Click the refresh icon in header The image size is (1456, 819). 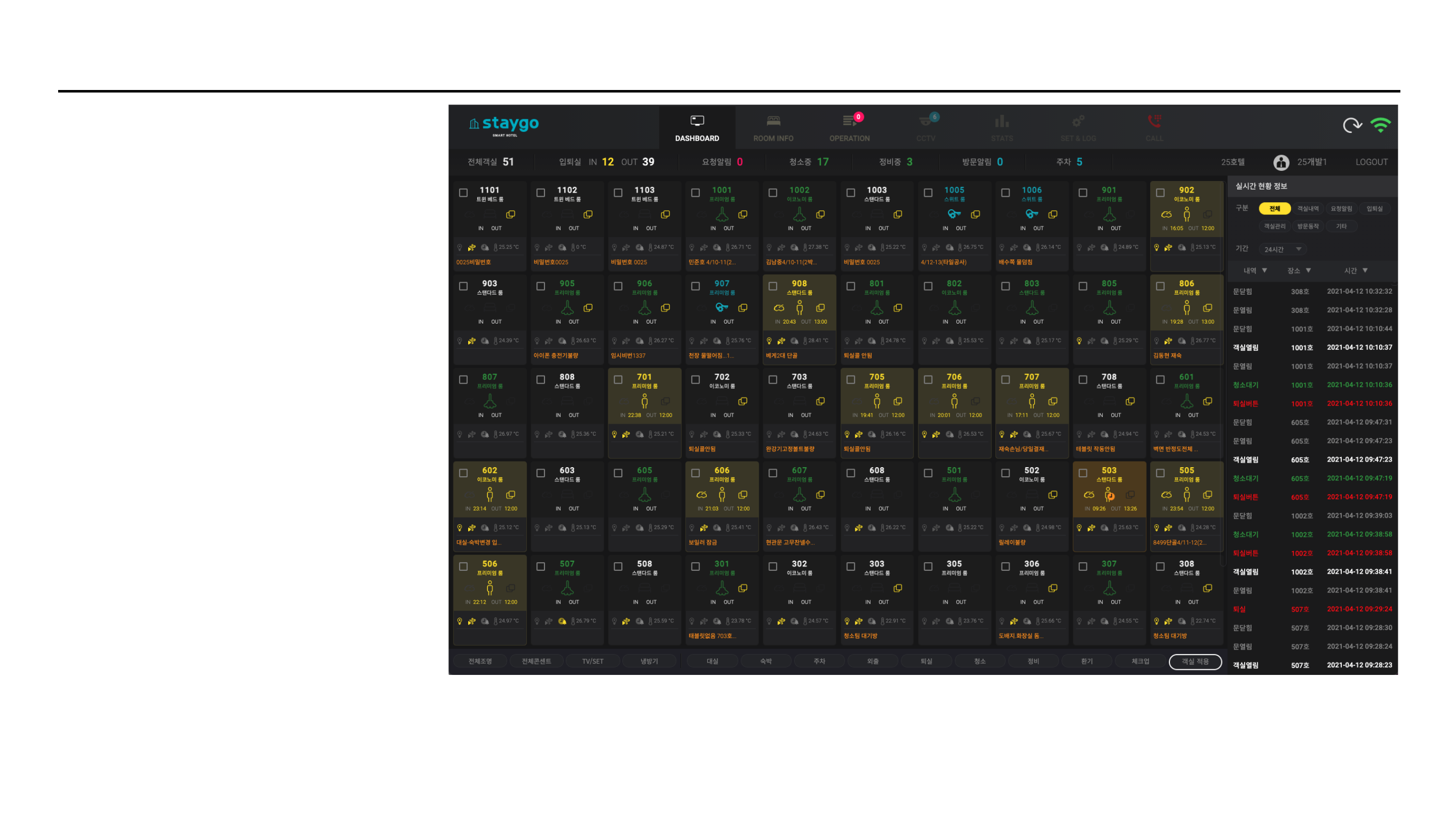tap(1352, 125)
